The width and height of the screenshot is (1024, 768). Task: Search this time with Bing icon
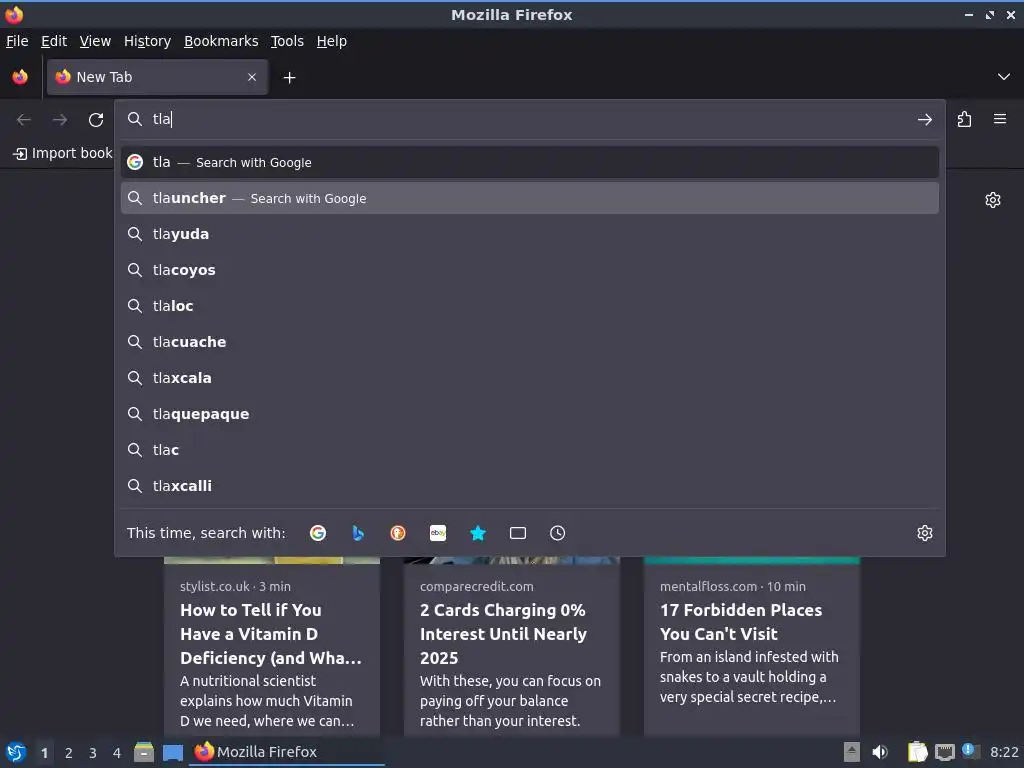coord(358,533)
